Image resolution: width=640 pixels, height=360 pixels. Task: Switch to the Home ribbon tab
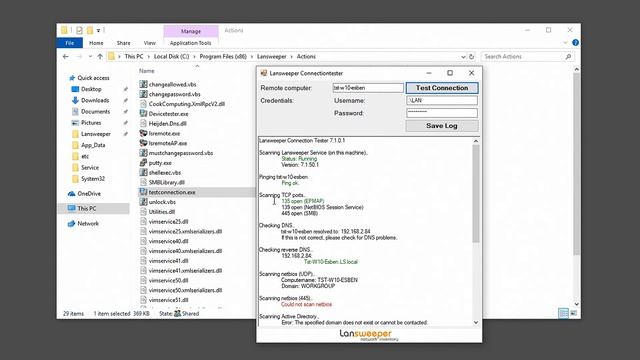click(96, 43)
